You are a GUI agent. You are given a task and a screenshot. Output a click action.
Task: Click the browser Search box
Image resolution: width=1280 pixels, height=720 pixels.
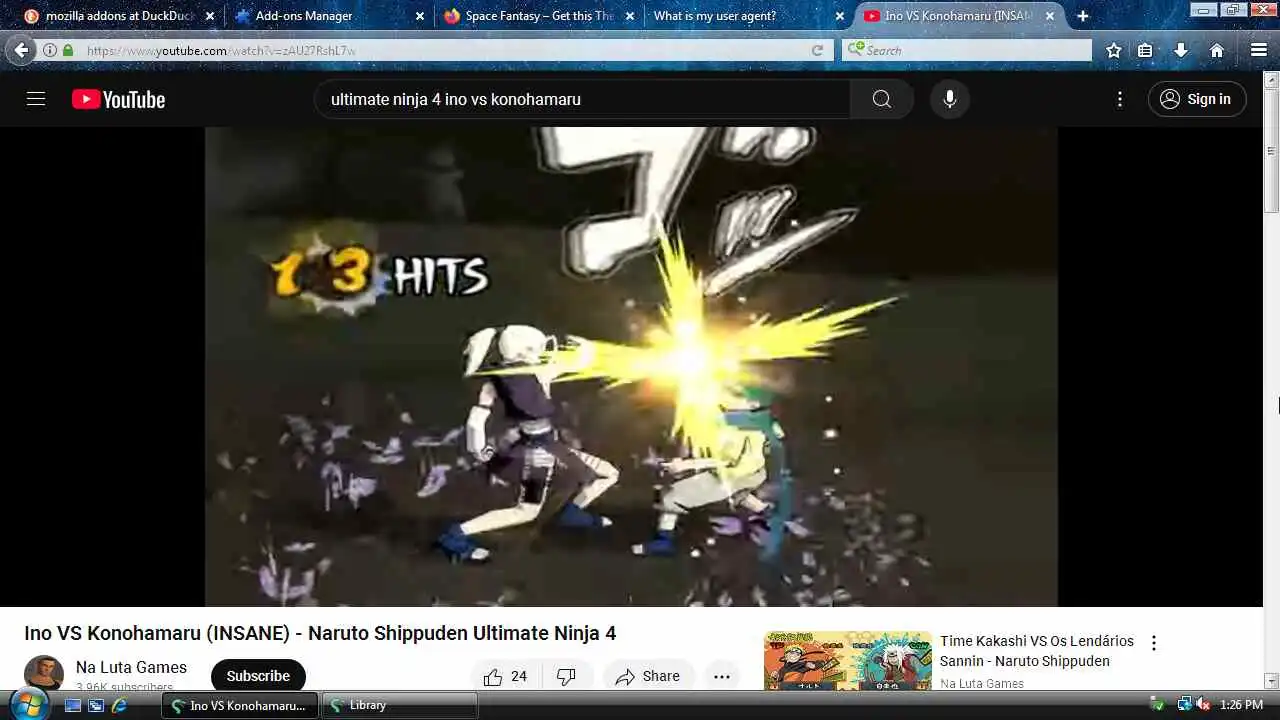point(968,50)
